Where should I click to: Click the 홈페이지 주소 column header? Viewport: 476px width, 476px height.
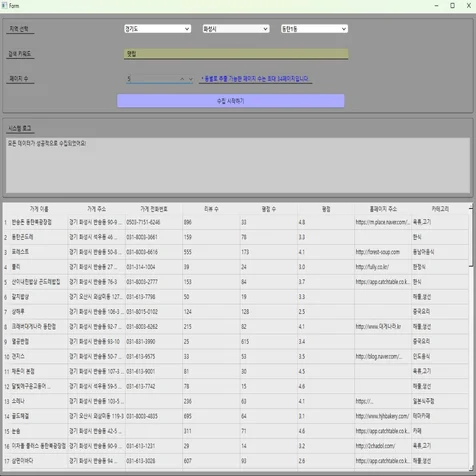pos(383,209)
